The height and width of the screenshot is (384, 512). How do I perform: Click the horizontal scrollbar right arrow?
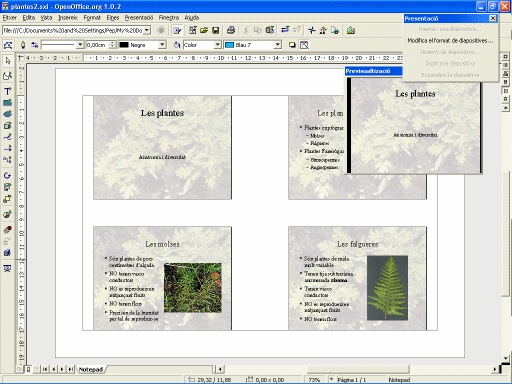pos(495,369)
